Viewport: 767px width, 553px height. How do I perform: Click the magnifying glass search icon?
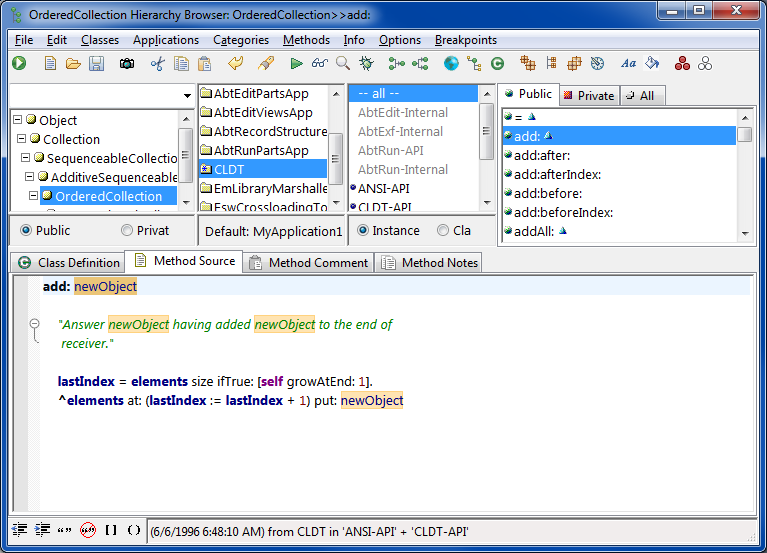pyautogui.click(x=343, y=64)
